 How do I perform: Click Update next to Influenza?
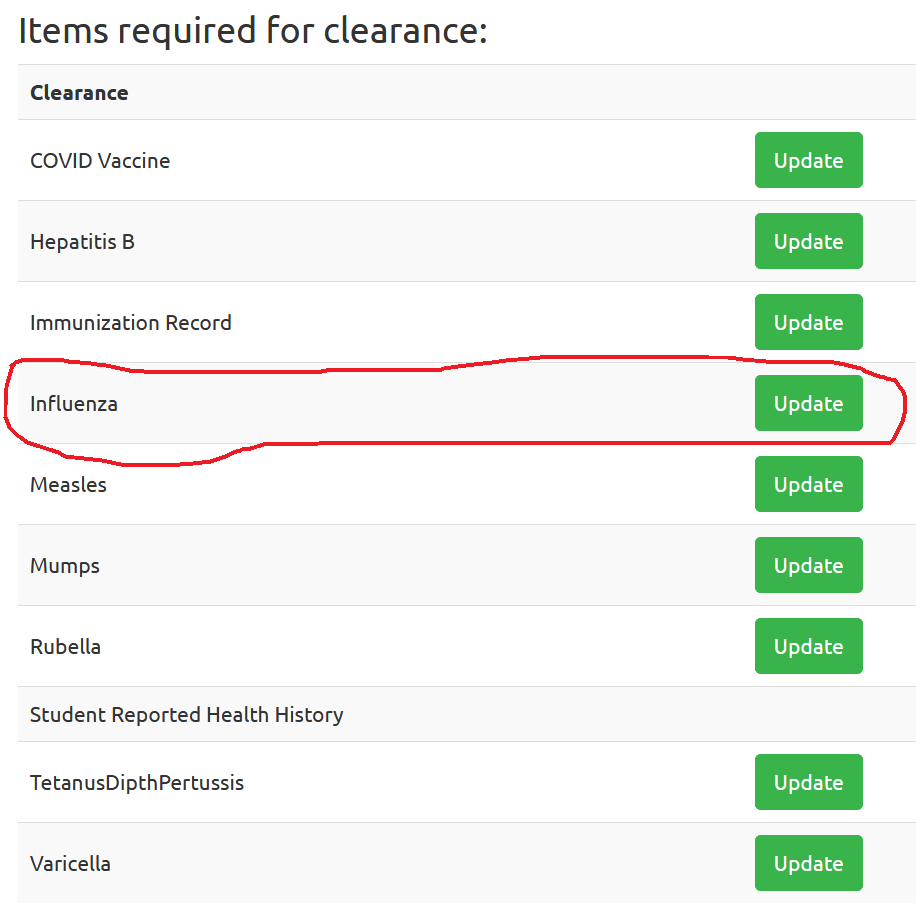tap(809, 403)
